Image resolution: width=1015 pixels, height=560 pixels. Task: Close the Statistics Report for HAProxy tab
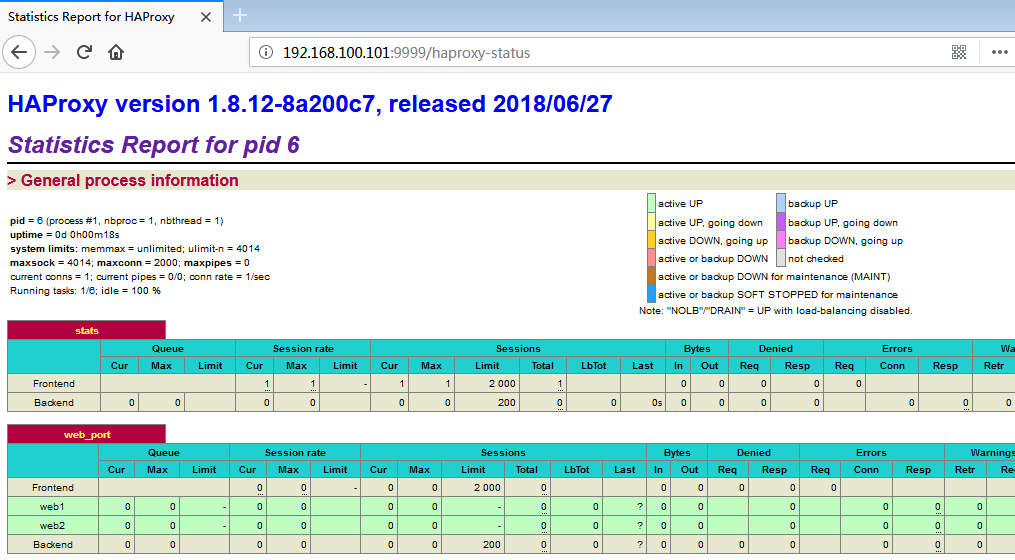(206, 17)
